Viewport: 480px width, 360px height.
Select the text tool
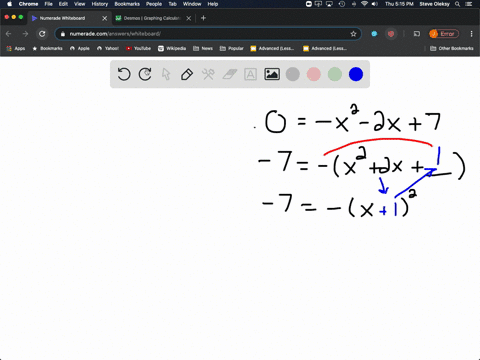coord(250,74)
